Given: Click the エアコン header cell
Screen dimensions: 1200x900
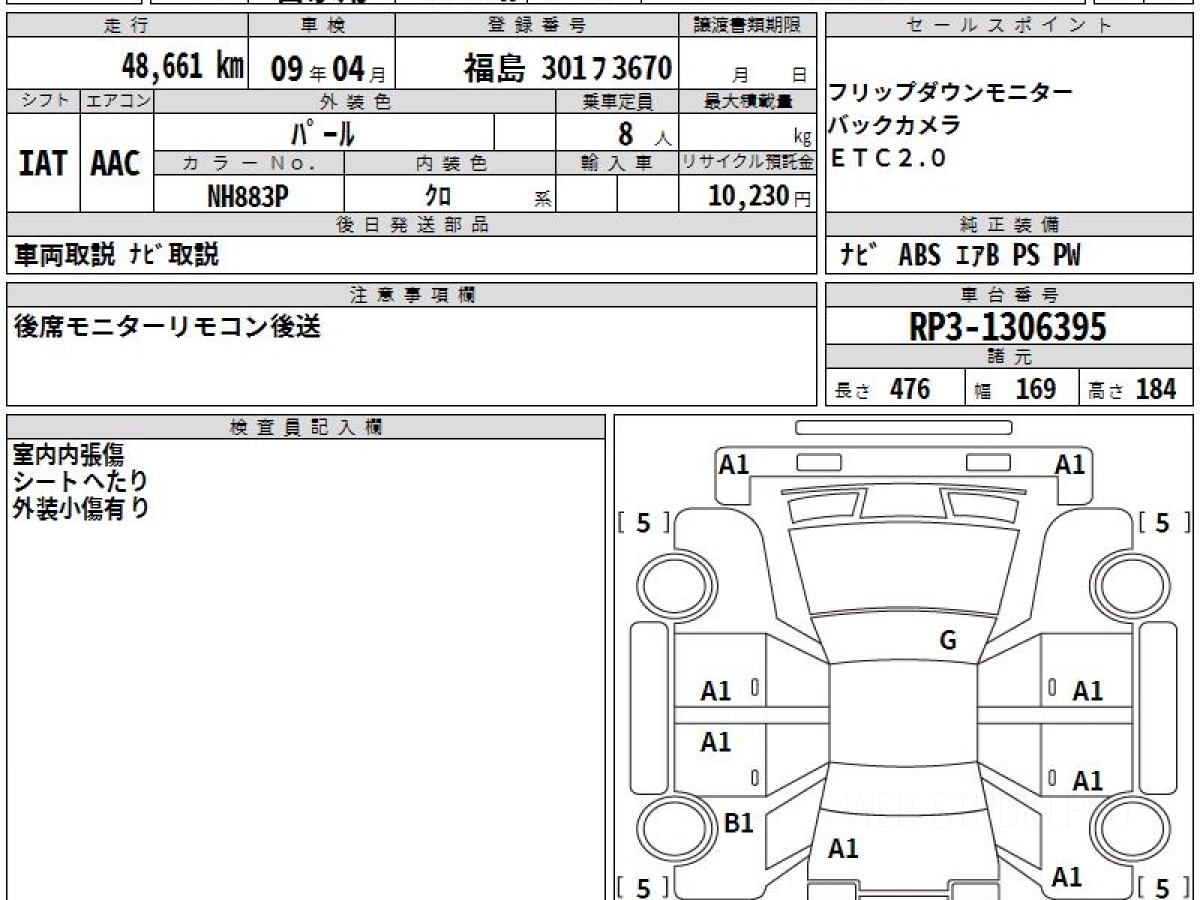Looking at the screenshot, I should tap(117, 101).
